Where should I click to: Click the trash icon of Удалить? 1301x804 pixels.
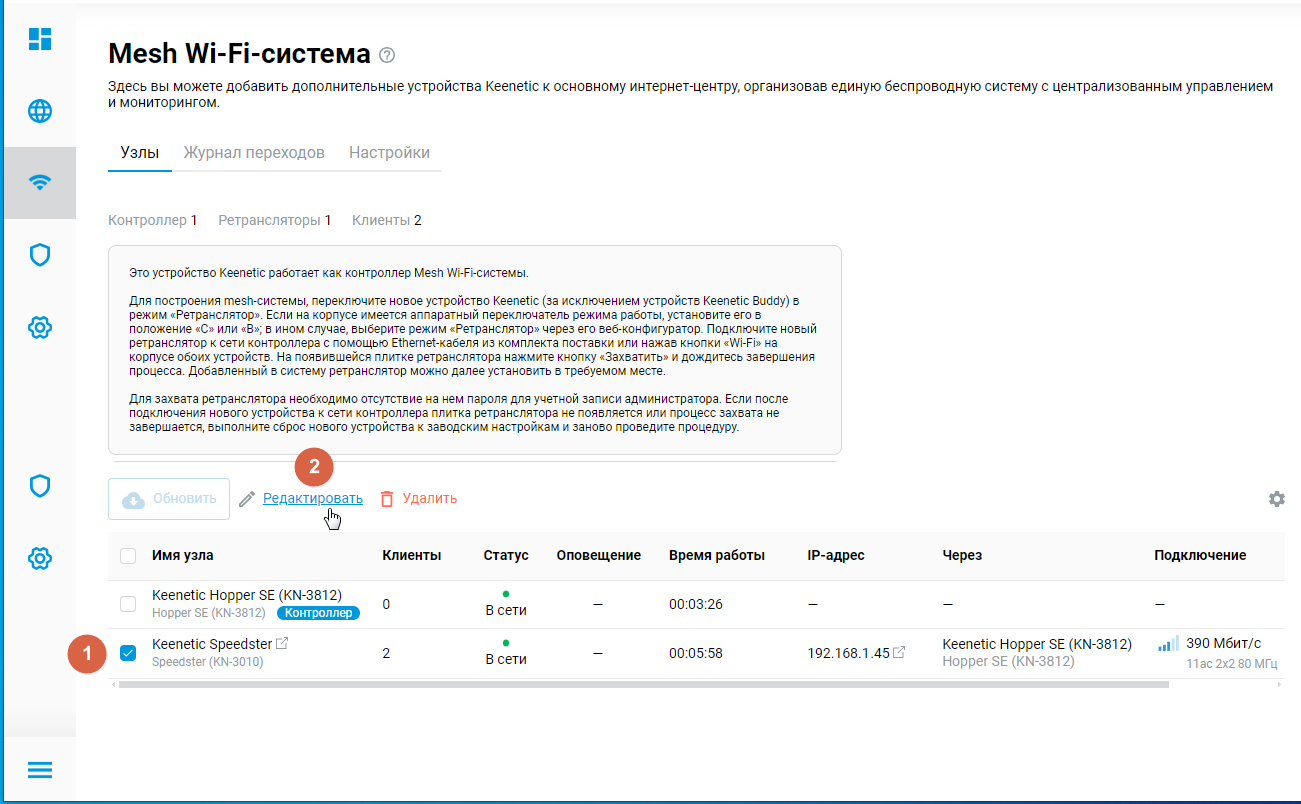[x=387, y=498]
